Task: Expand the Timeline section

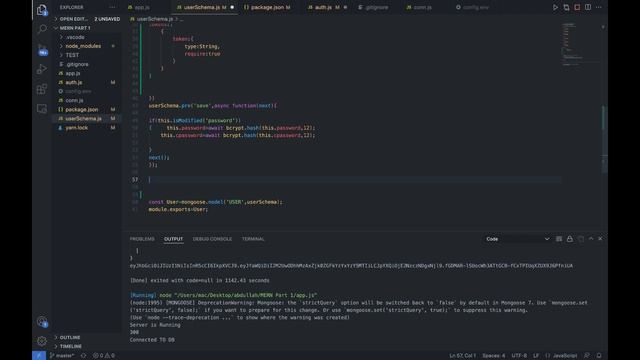Action: pos(88,346)
